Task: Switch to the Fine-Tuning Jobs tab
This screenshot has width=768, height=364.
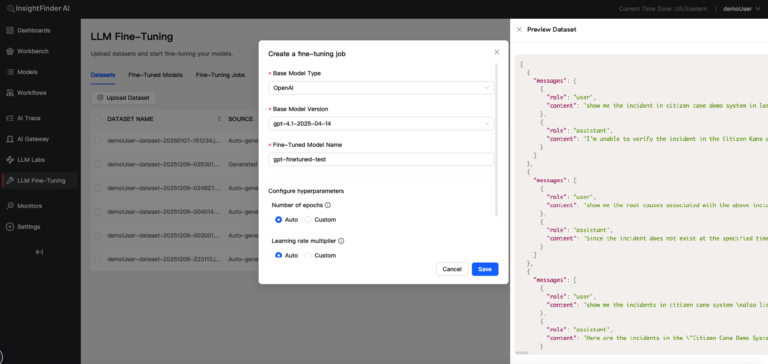Action: click(220, 75)
